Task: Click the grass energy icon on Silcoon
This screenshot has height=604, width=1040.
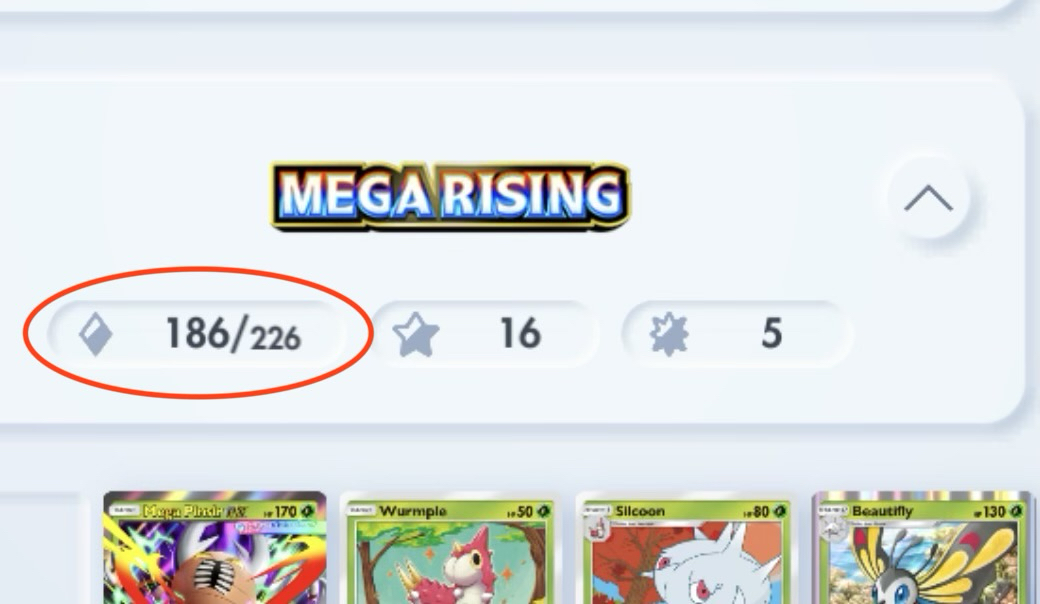Action: tap(780, 511)
